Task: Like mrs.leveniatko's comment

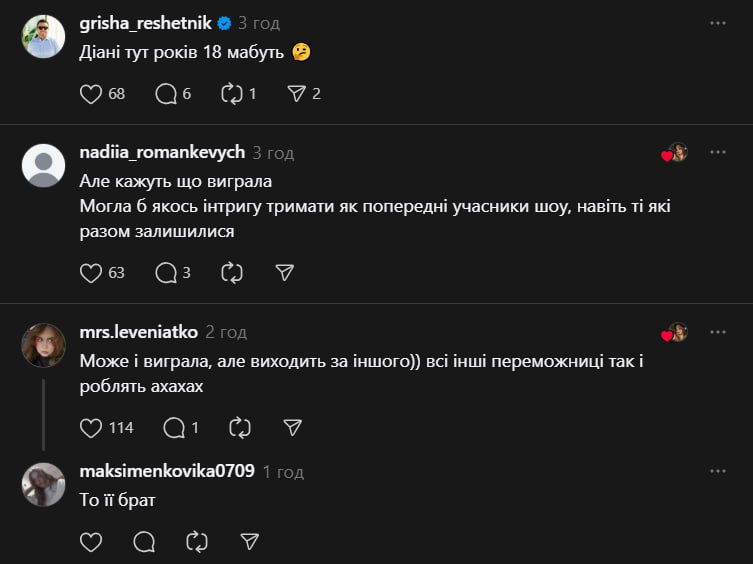Action: pos(91,428)
